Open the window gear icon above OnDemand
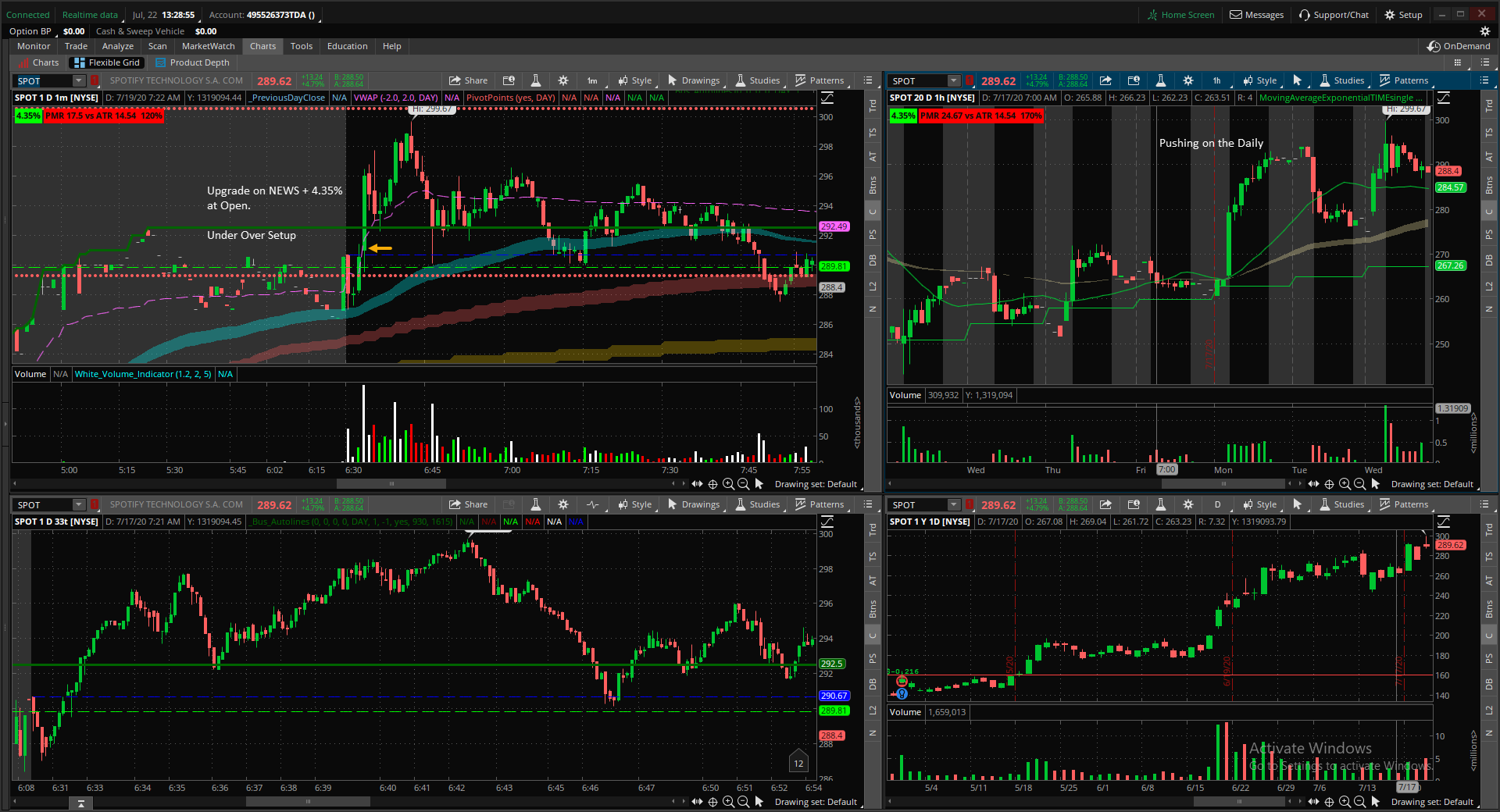The width and height of the screenshot is (1500, 812). point(1485,31)
